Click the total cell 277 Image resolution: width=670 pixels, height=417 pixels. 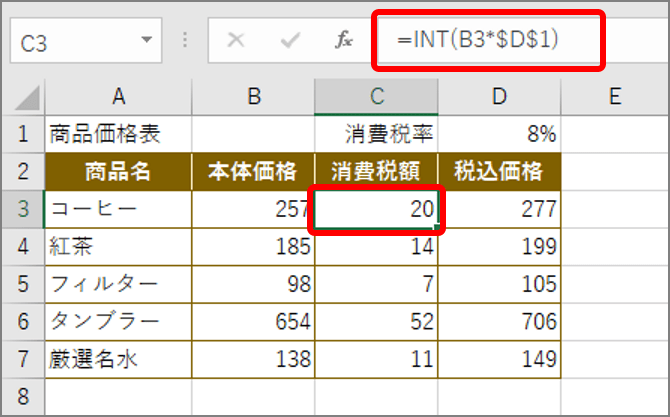tap(499, 209)
